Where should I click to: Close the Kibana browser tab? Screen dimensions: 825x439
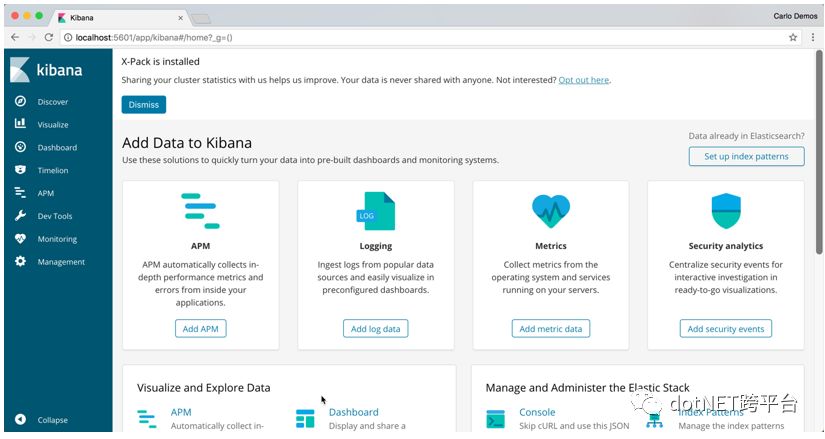point(180,18)
